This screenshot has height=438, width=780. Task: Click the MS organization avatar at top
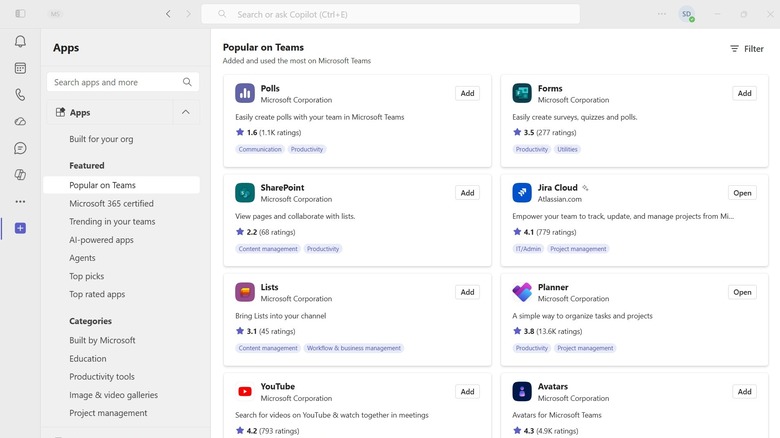point(55,14)
